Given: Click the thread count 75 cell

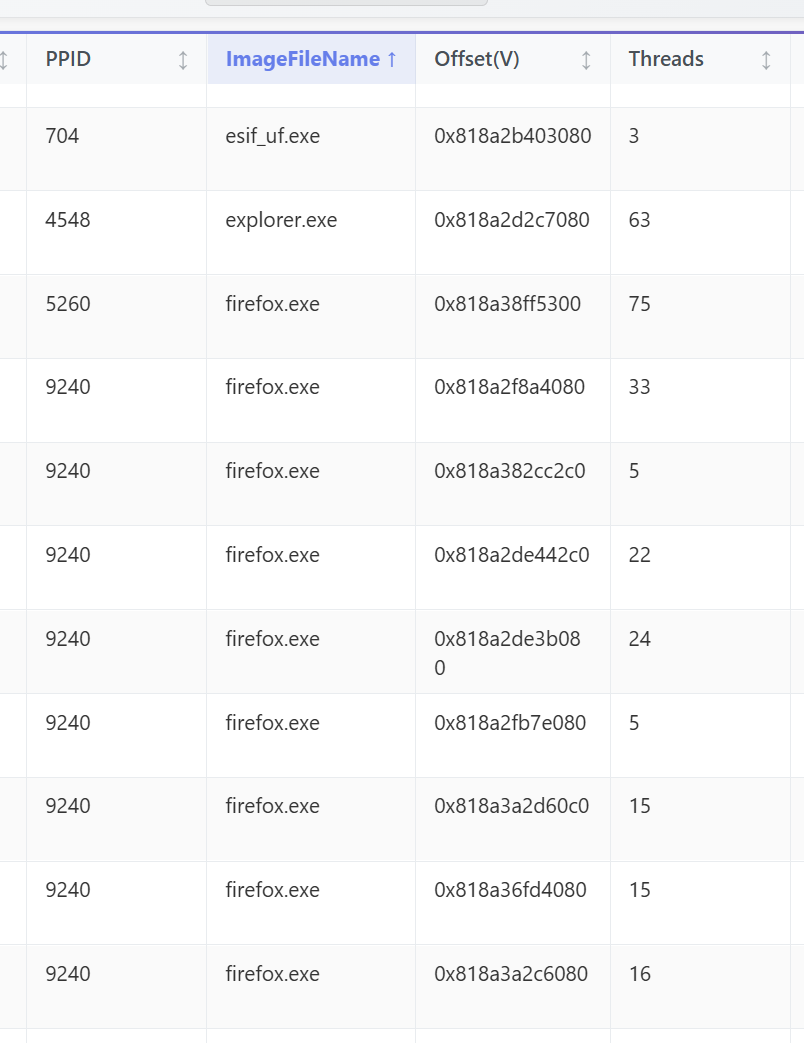Looking at the screenshot, I should pos(700,317).
